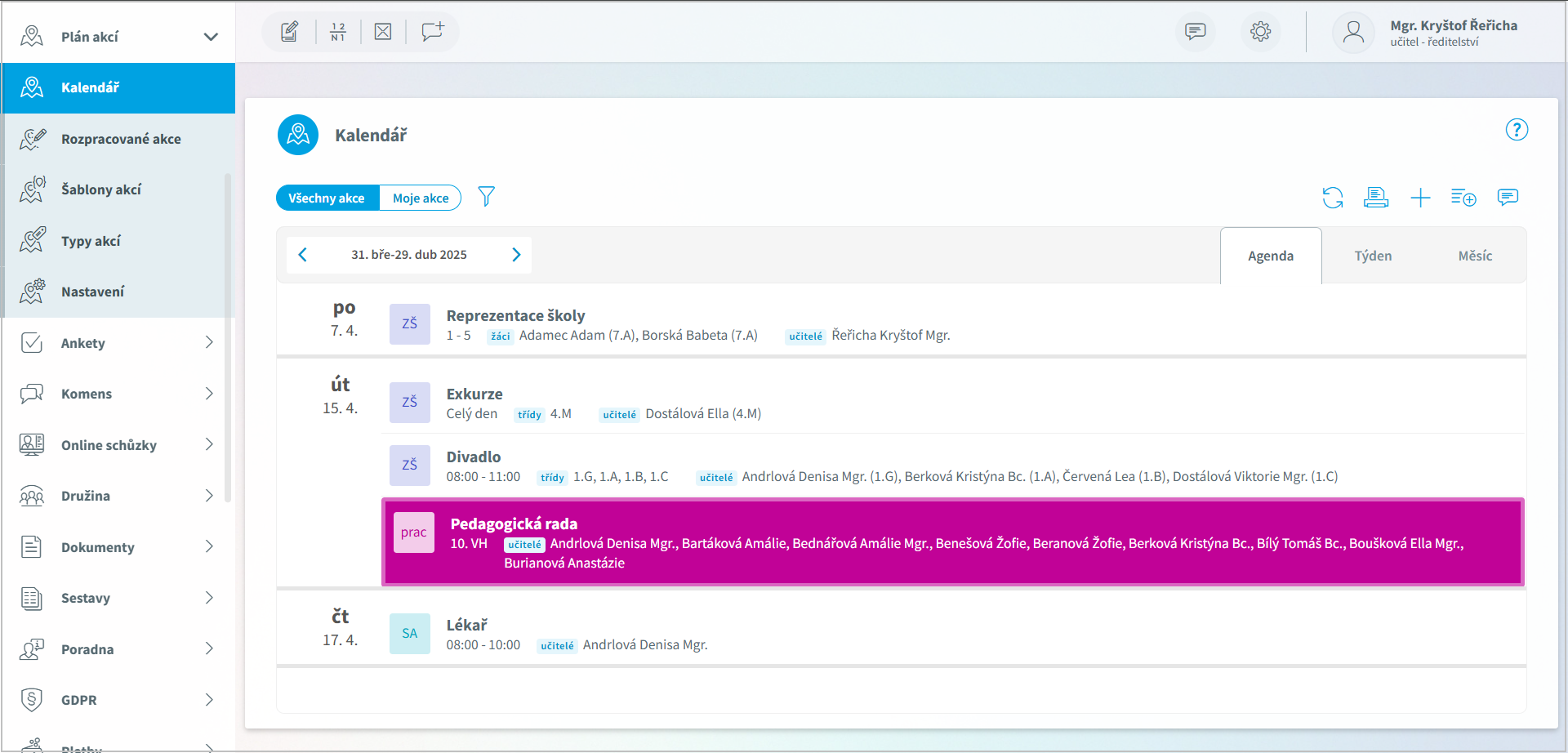Expand the Poradna menu
1568x753 pixels.
(x=118, y=649)
